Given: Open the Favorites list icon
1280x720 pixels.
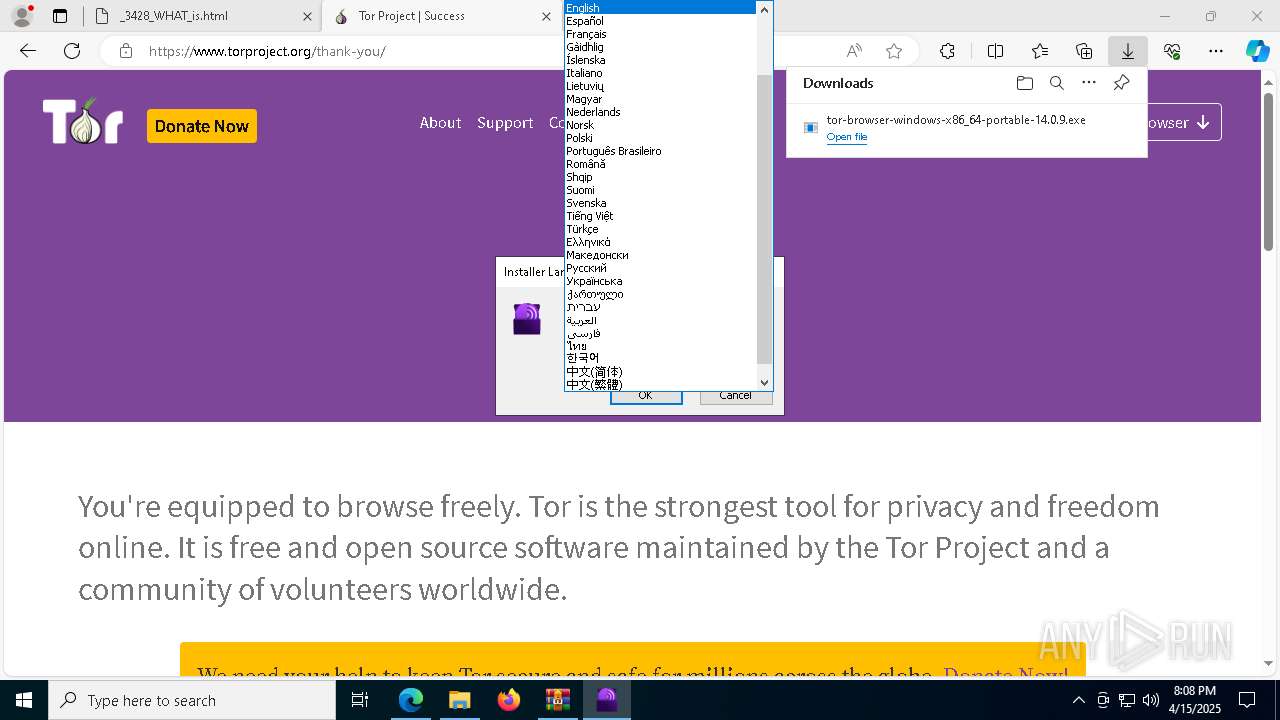Looking at the screenshot, I should (1040, 51).
